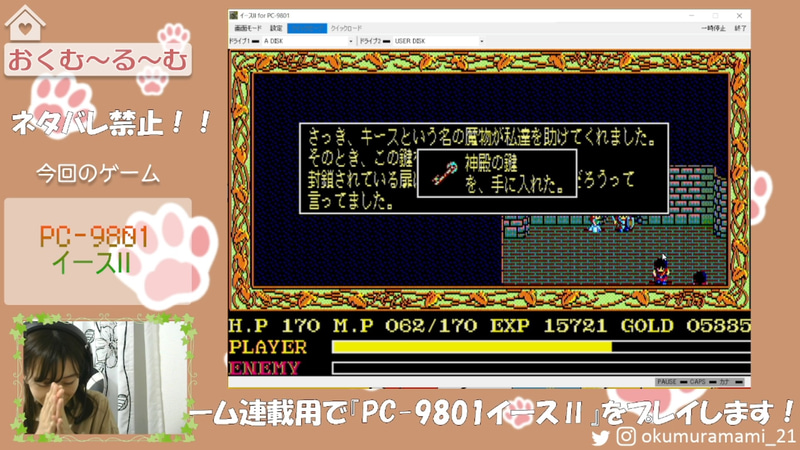Maximize the emulator window
The image size is (800, 450).
(x=715, y=16)
